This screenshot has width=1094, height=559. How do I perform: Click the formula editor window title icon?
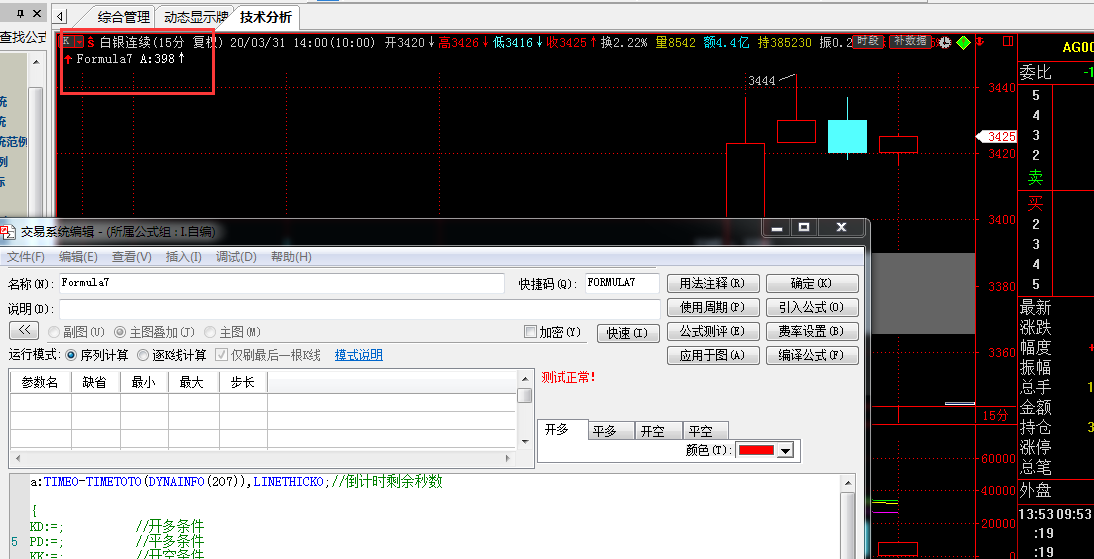pos(8,231)
